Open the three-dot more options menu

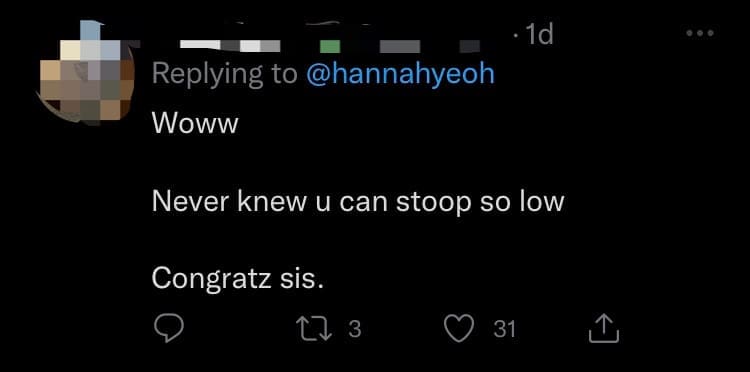coord(700,33)
